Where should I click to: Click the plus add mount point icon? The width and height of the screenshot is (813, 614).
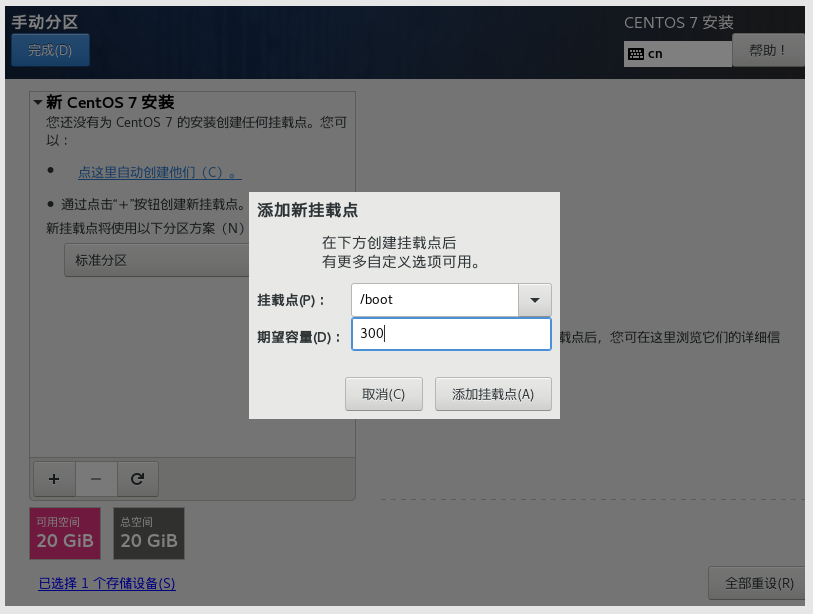tap(54, 479)
